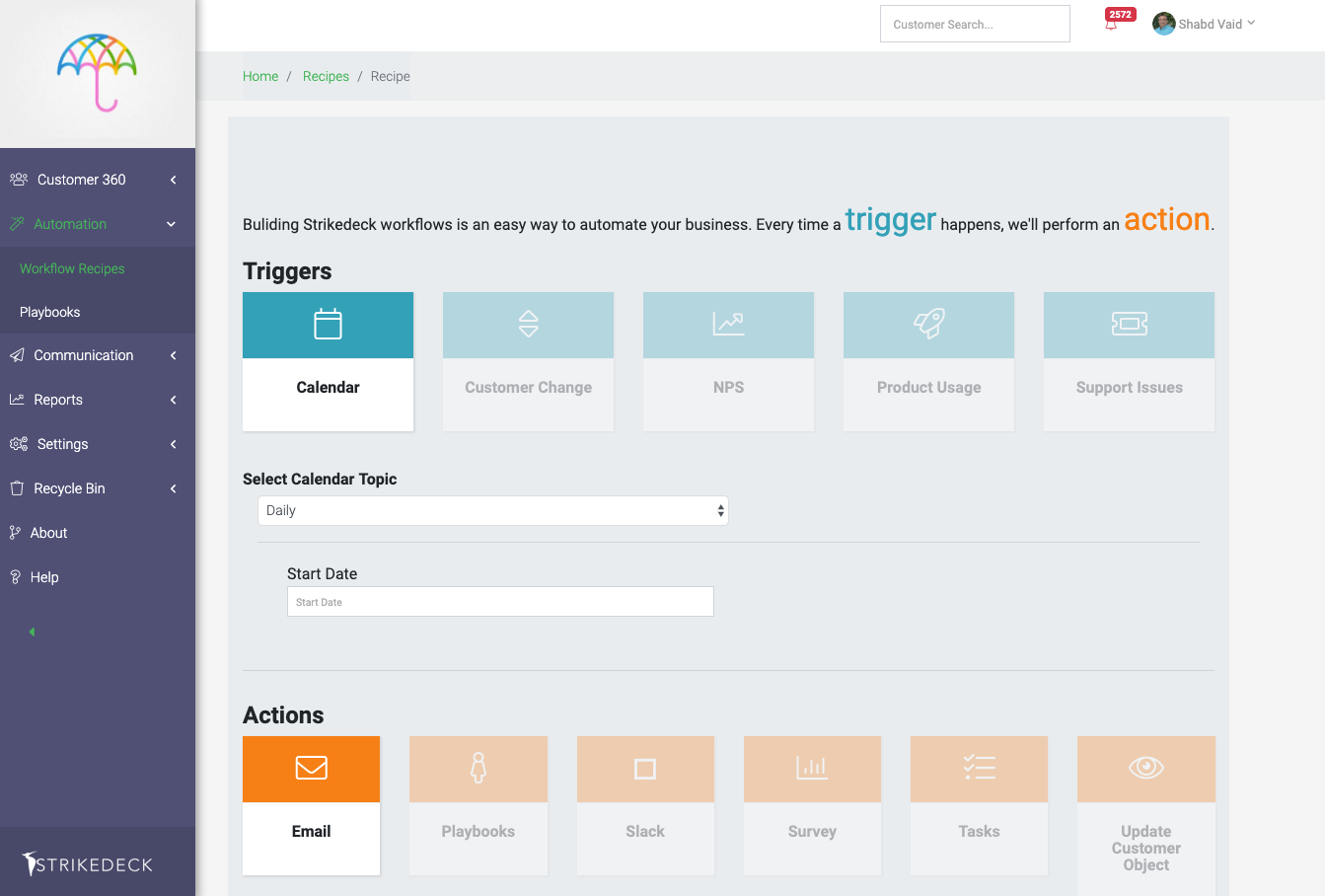Choose the Support Issues trigger label

point(1130,387)
